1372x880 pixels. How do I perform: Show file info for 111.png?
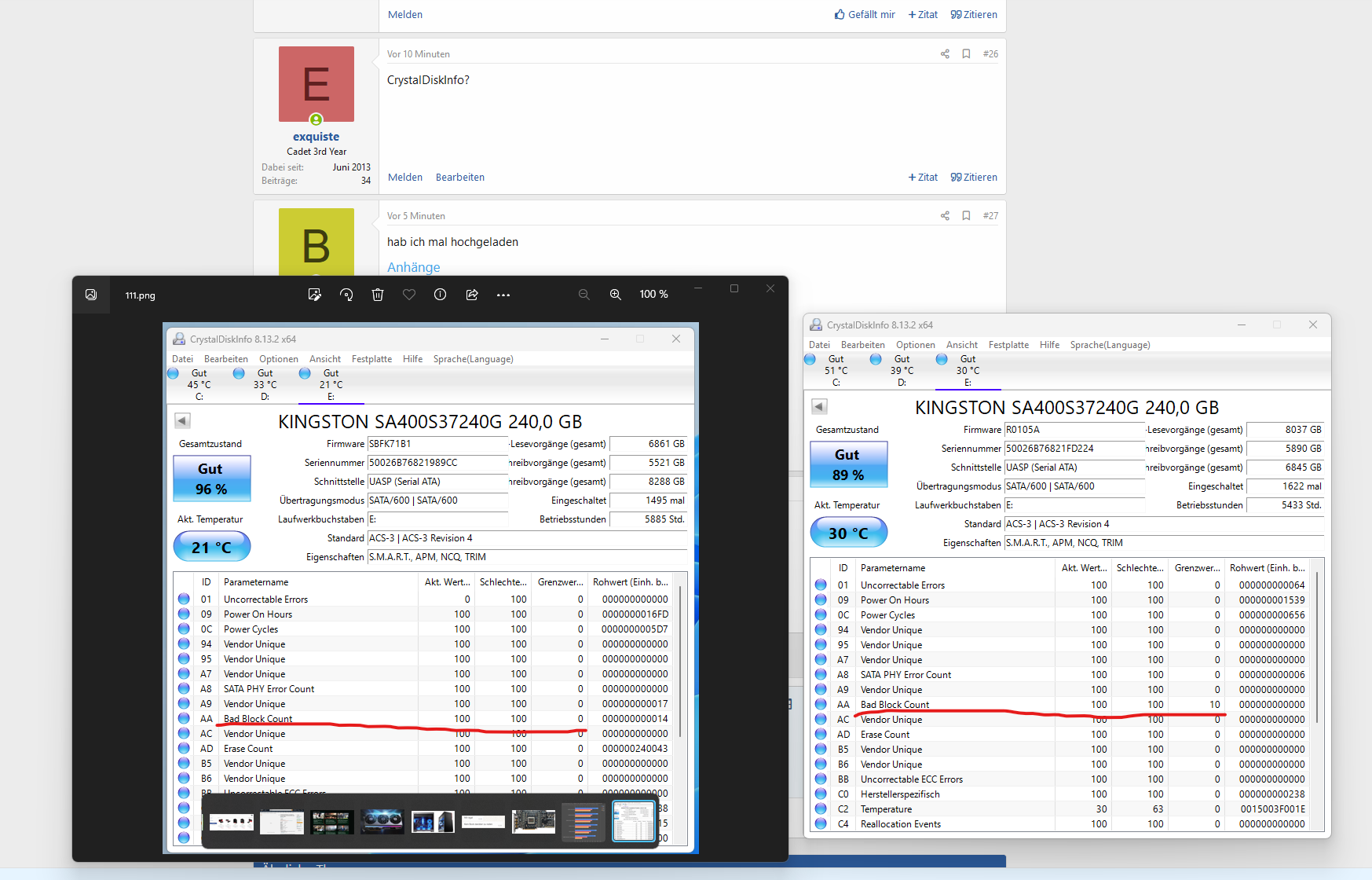pyautogui.click(x=441, y=295)
